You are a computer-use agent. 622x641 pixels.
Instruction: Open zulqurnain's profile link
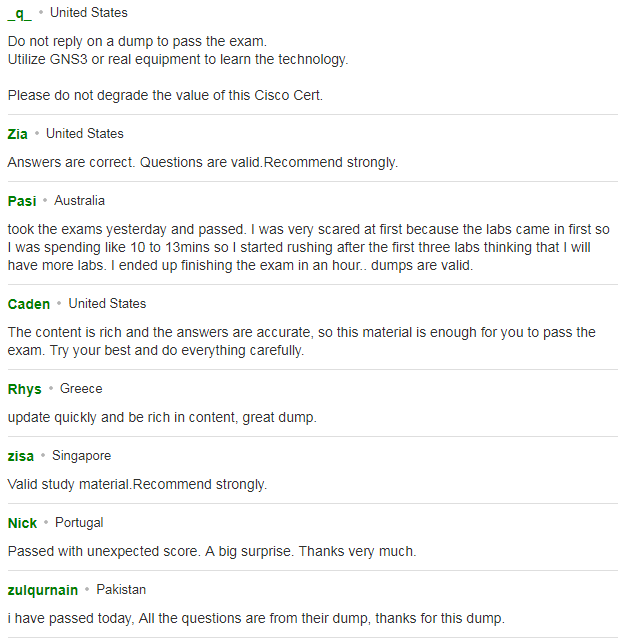coord(43,590)
